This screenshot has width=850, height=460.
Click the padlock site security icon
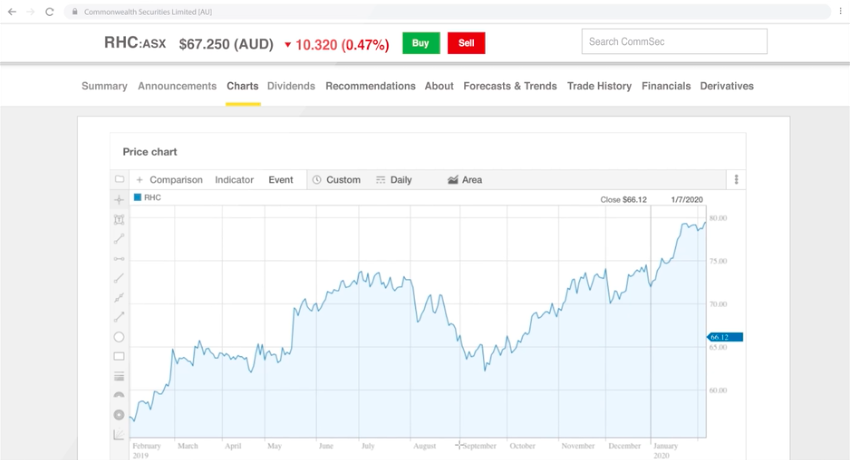(75, 11)
